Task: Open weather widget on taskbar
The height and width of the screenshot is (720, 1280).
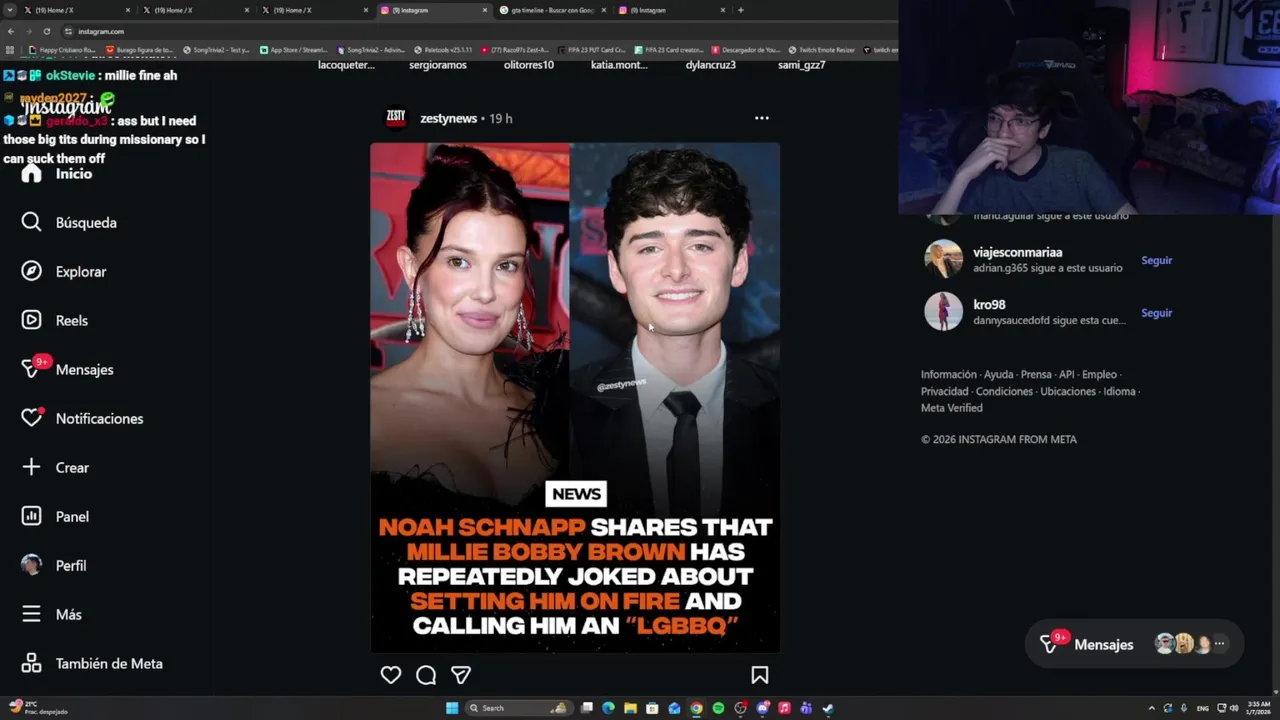Action: 38,708
